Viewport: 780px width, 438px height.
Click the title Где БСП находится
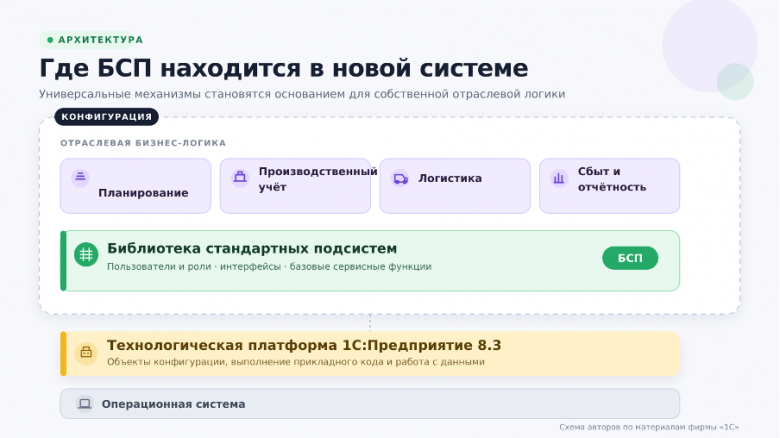pyautogui.click(x=284, y=68)
